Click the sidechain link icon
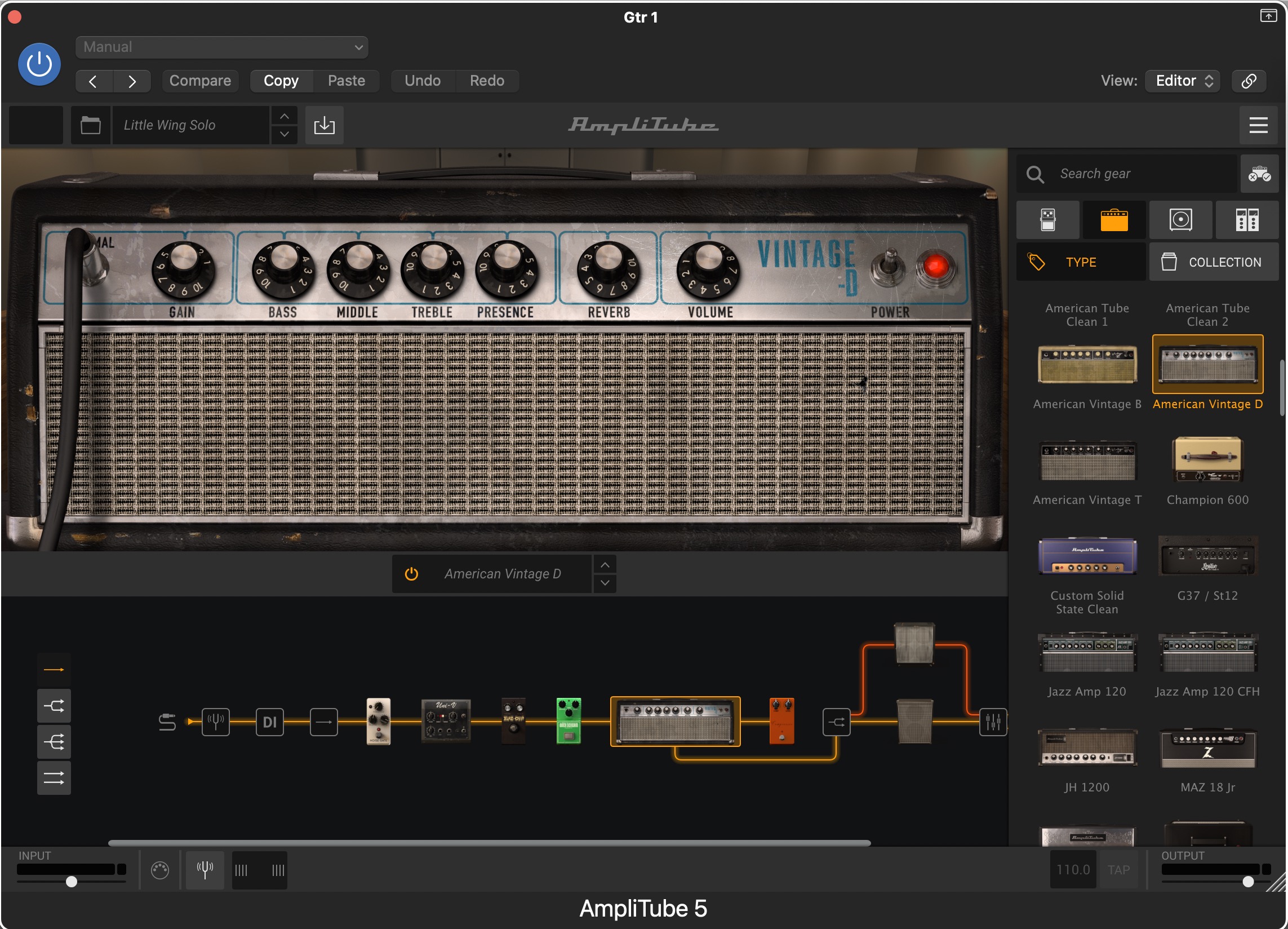 [x=1249, y=81]
